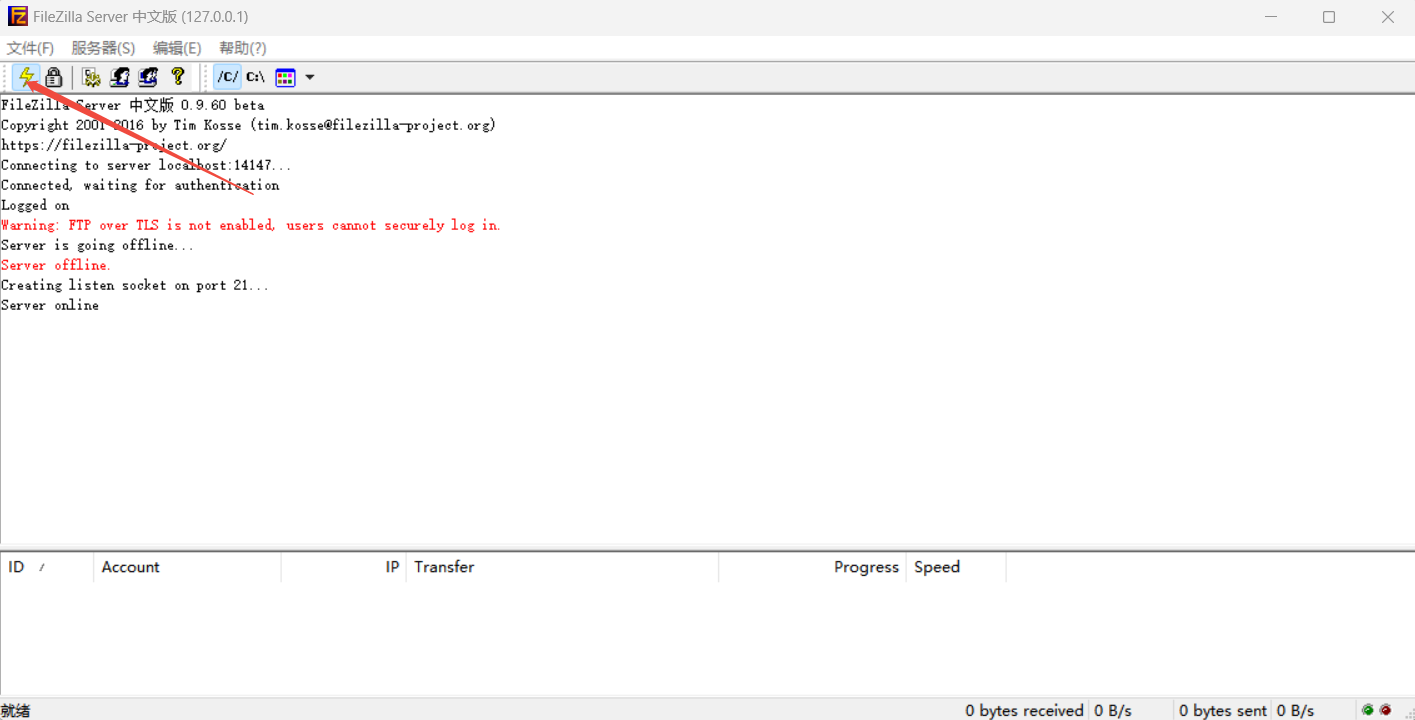Screen dimensions: 1415x720
Task: Click the 就绪 status text
Action: (15, 710)
